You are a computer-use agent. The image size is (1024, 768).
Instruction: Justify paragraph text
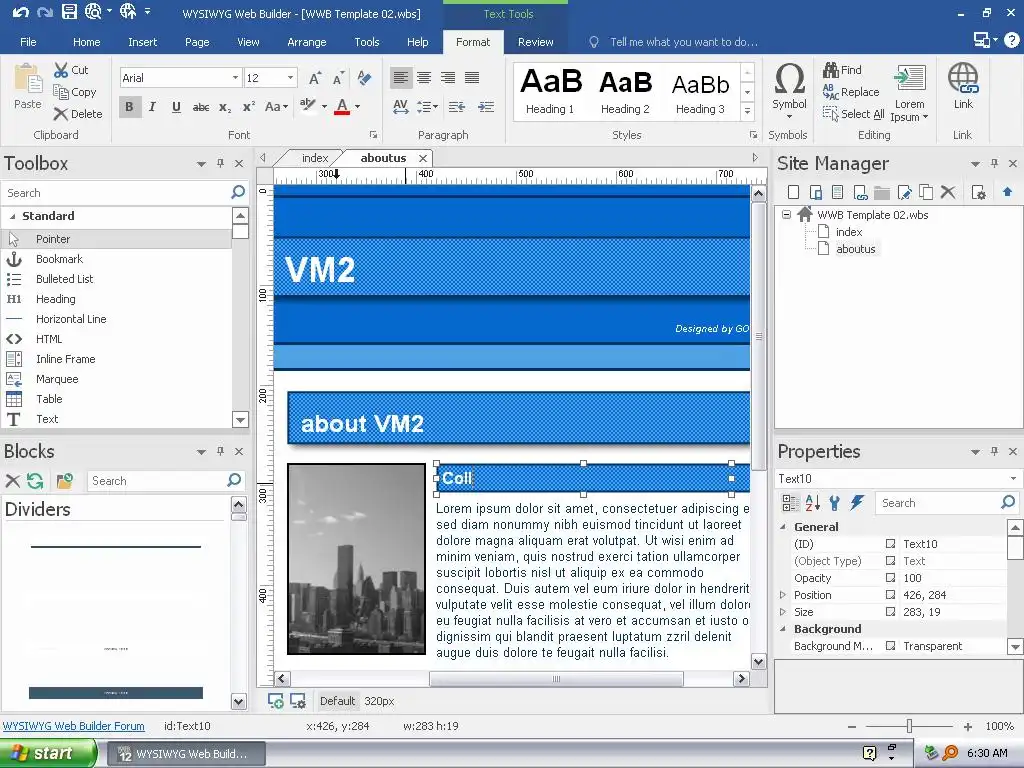[x=472, y=78]
